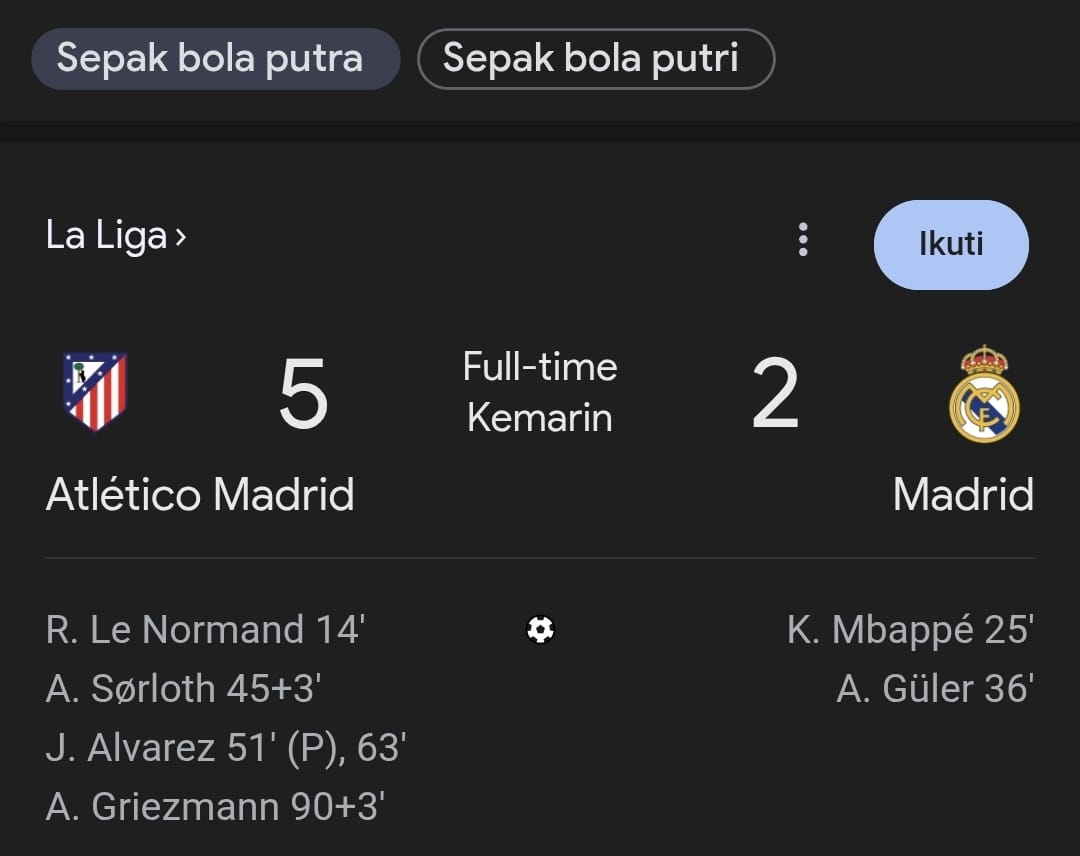Viewport: 1080px width, 856px height.
Task: Open La Liga via its chevron arrow
Action: (181, 234)
